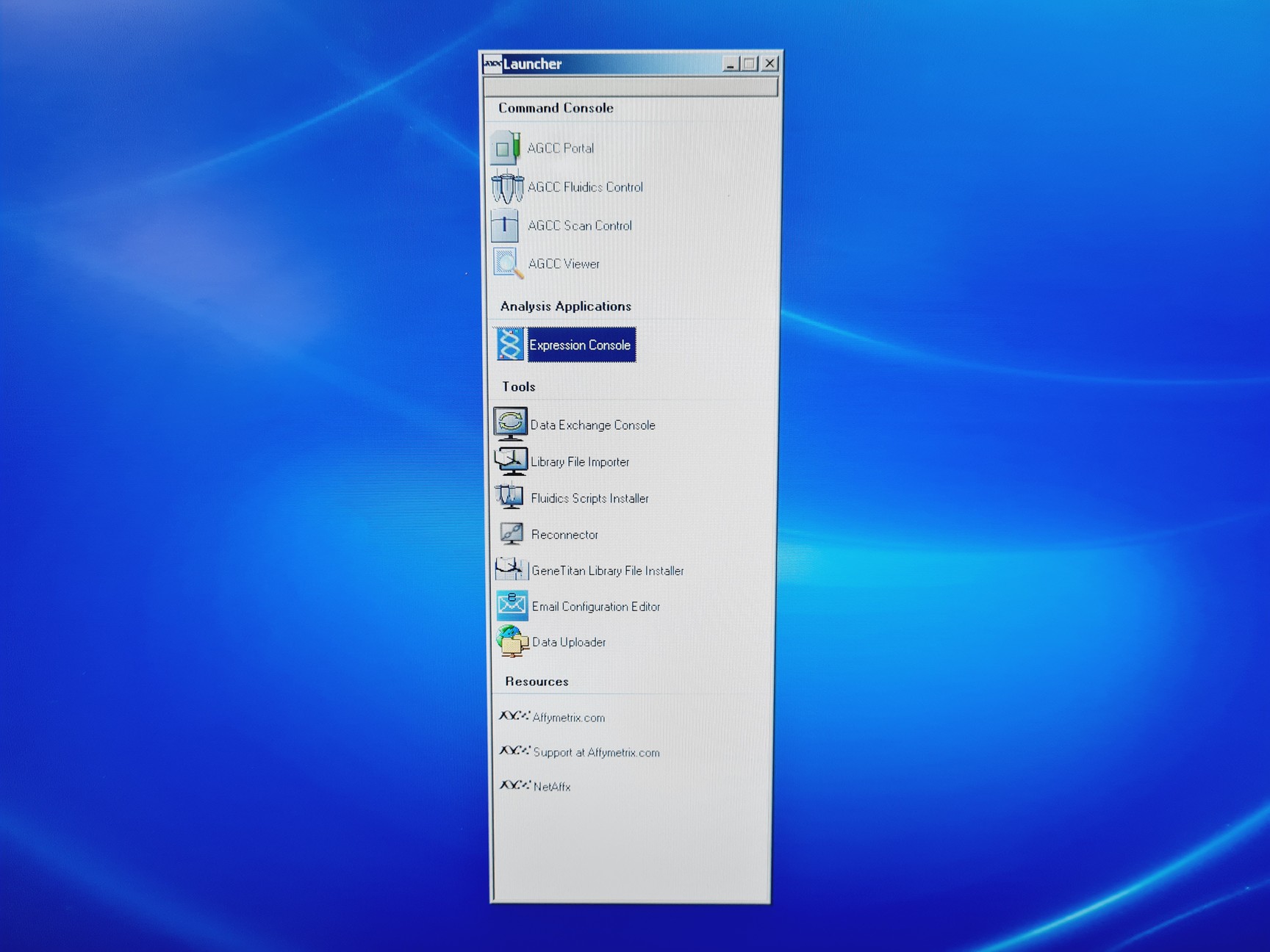
Task: Click the Library File Importer icon
Action: (511, 461)
